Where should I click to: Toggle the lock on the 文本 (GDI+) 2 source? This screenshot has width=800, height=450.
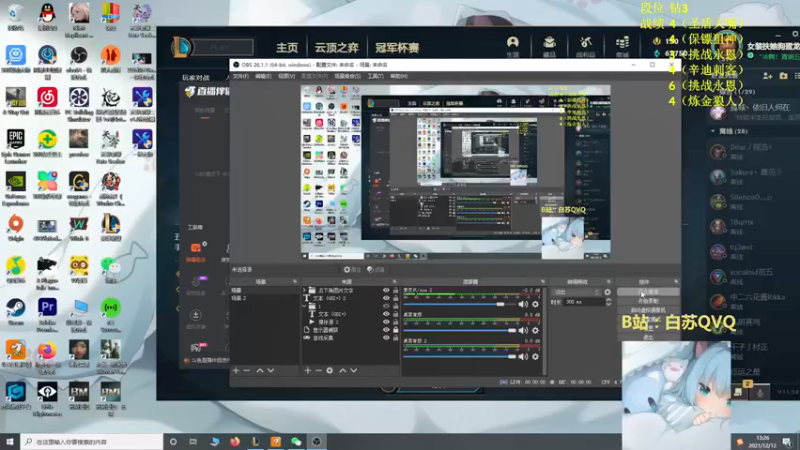[395, 298]
